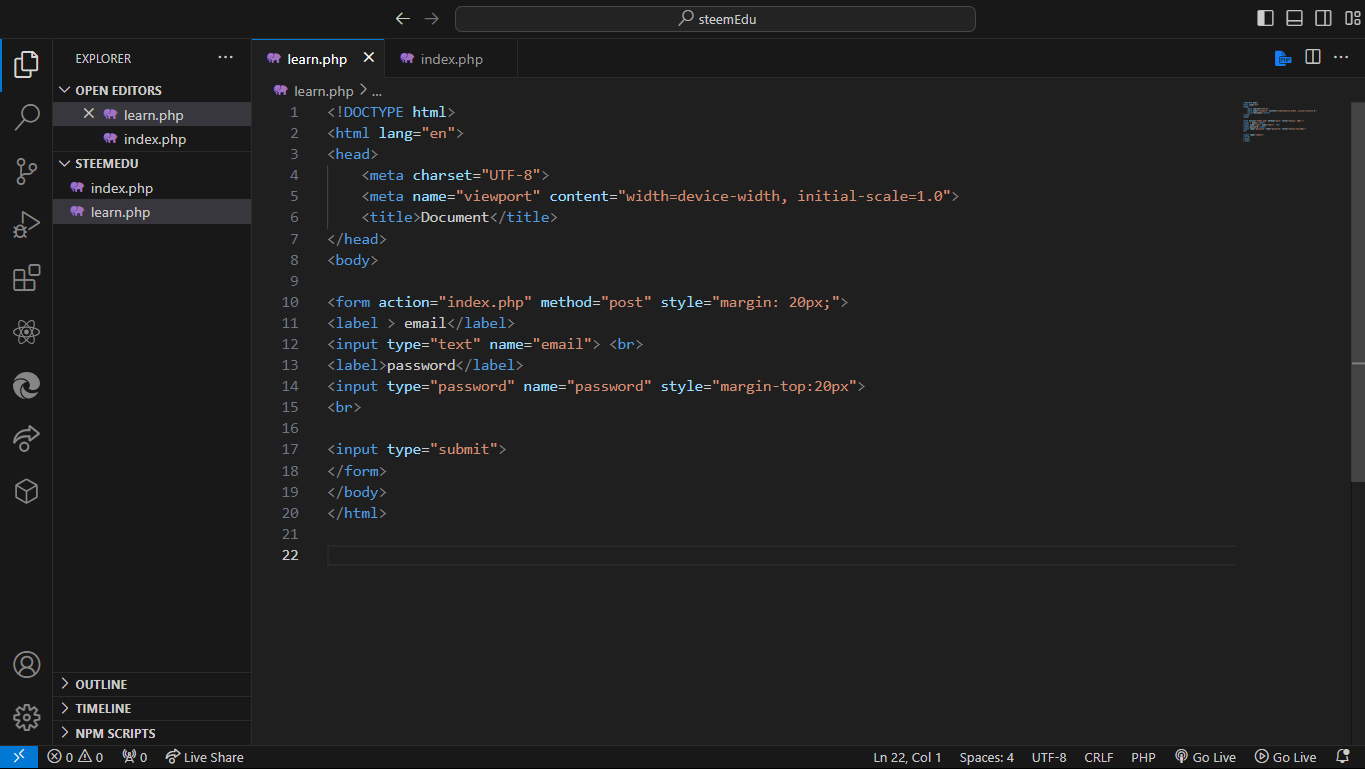The height and width of the screenshot is (769, 1365).
Task: Toggle the secondary side bar layout button
Action: [1323, 18]
